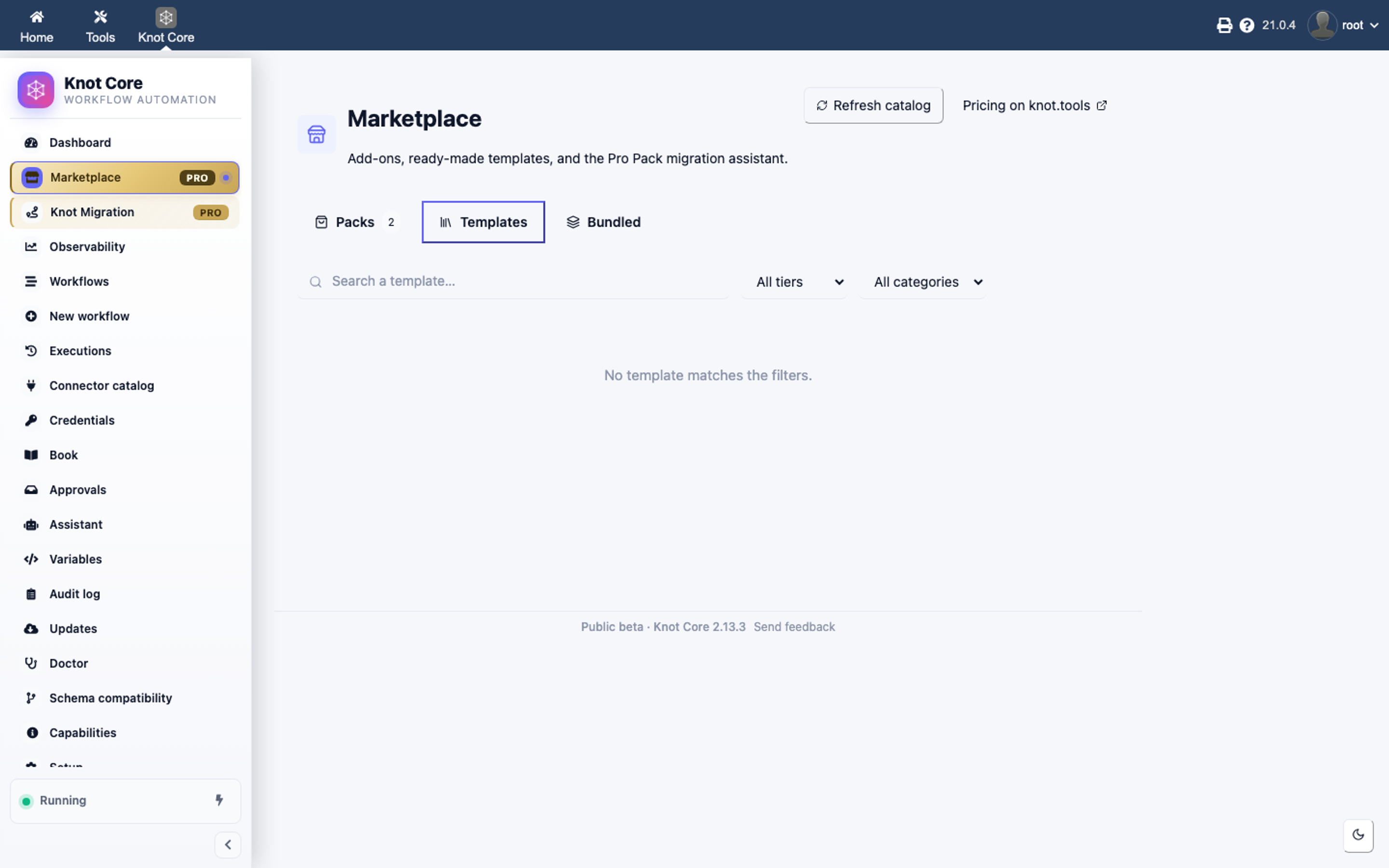Open the Workflows list
This screenshot has height=868, width=1389.
124,281
